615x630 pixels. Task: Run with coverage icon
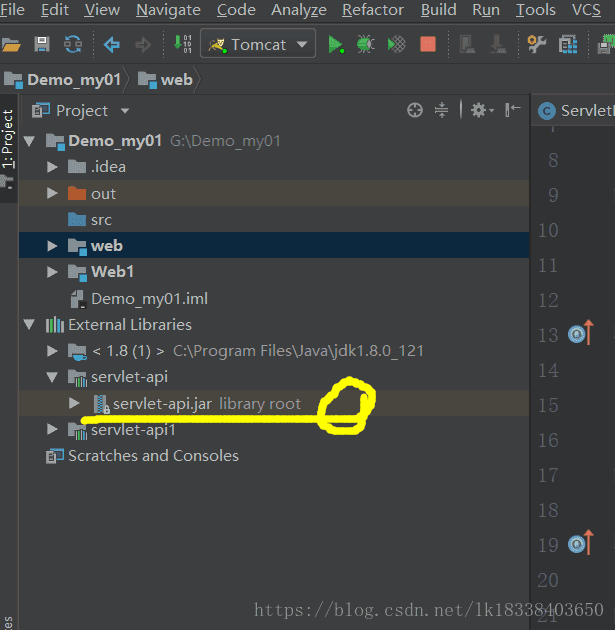click(x=396, y=44)
